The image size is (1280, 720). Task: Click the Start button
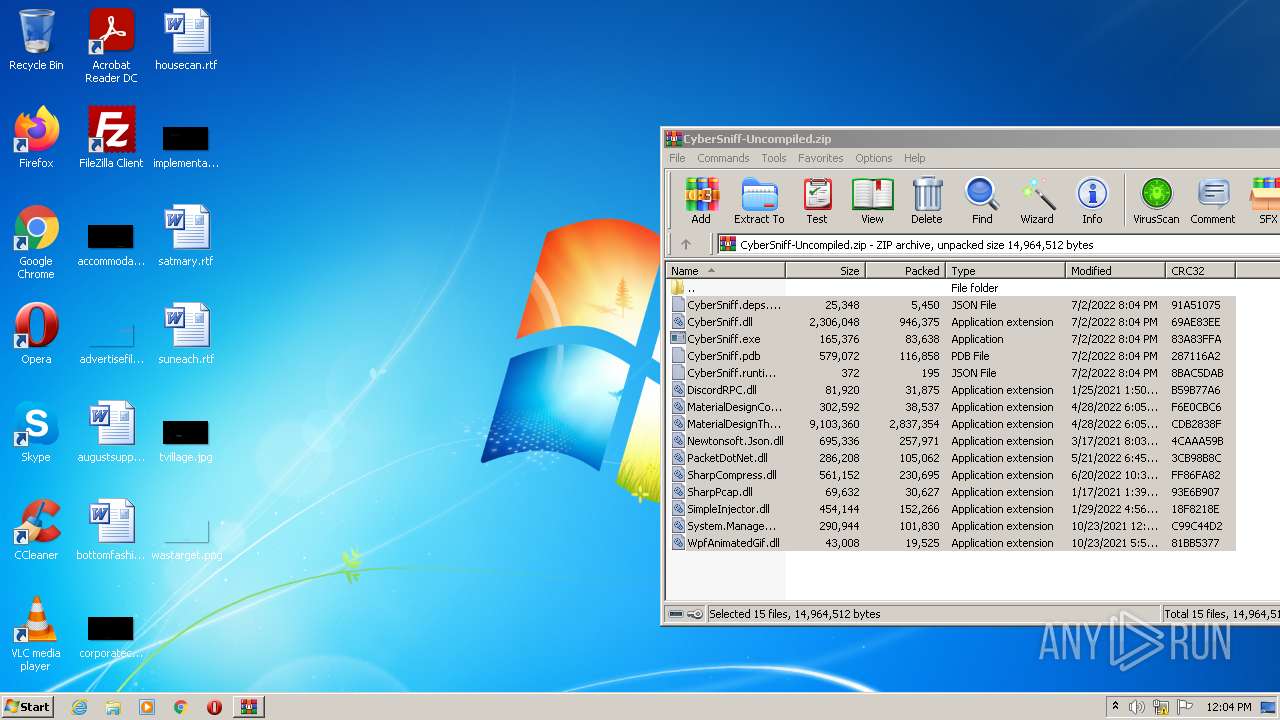pos(28,706)
